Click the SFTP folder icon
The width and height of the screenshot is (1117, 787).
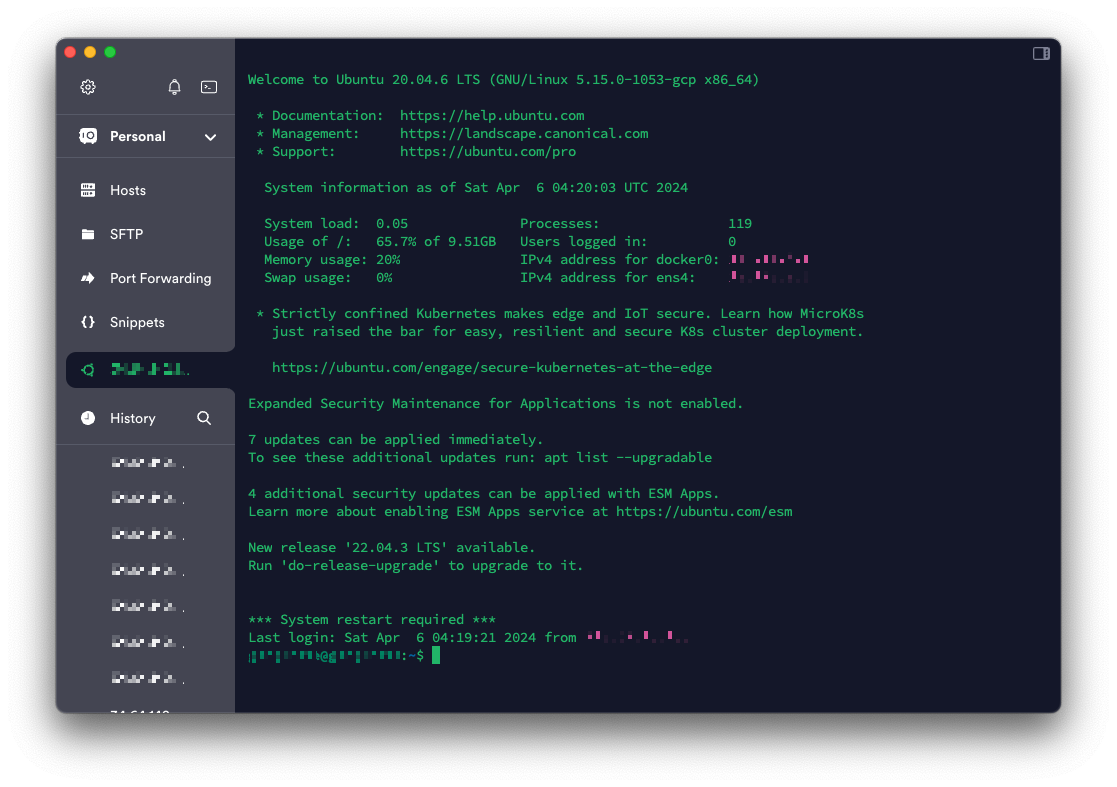click(88, 234)
